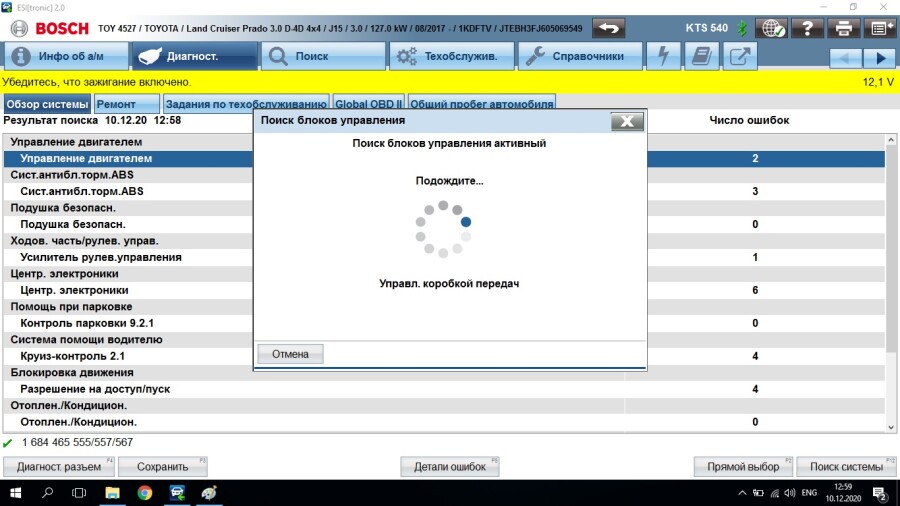This screenshot has width=900, height=506.
Task: Open Детали ошибок button
Action: 450,466
